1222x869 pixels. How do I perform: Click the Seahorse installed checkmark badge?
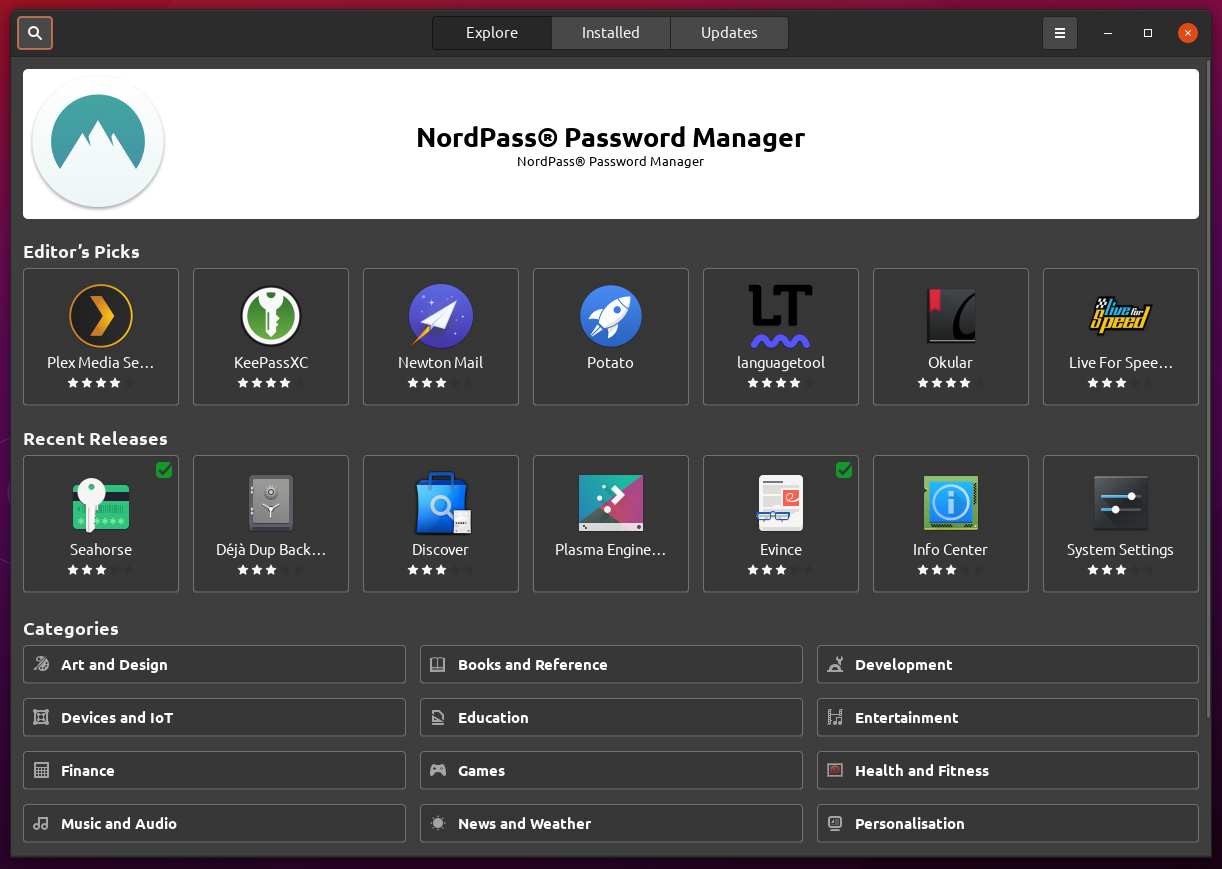164,470
